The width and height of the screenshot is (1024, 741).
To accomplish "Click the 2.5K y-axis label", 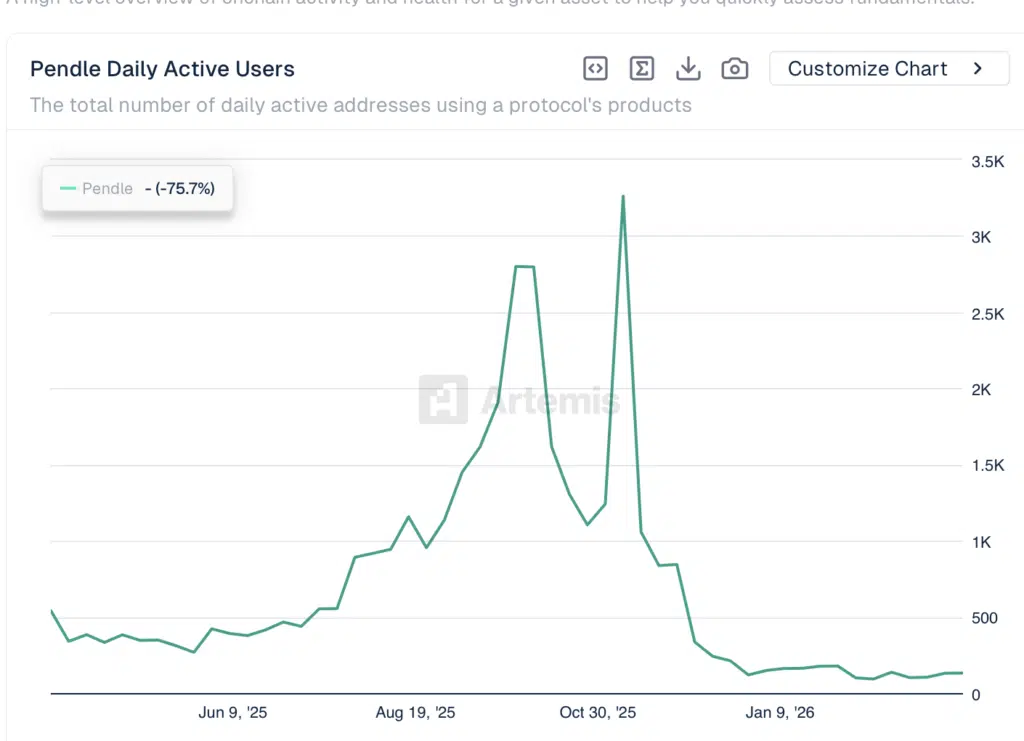I will 987,314.
